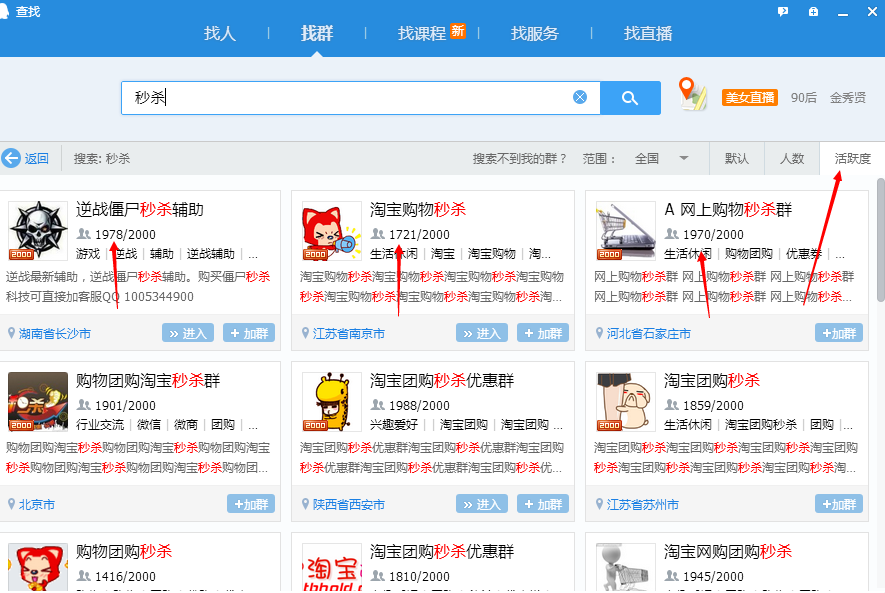The width and height of the screenshot is (885, 593).
Task: Click the first-aid kit repair icon
Action: point(813,11)
